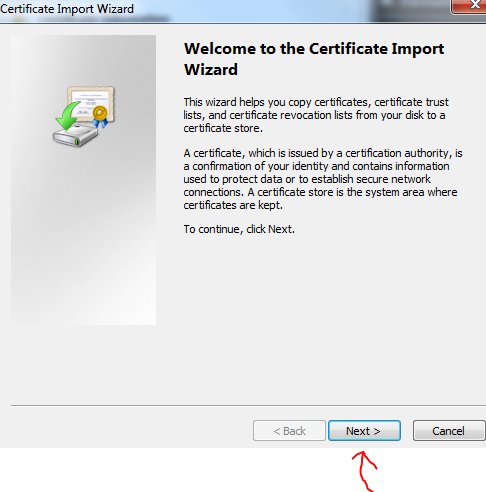Click the gray gradient left banner panel
The width and height of the screenshot is (486, 492).
(83, 233)
